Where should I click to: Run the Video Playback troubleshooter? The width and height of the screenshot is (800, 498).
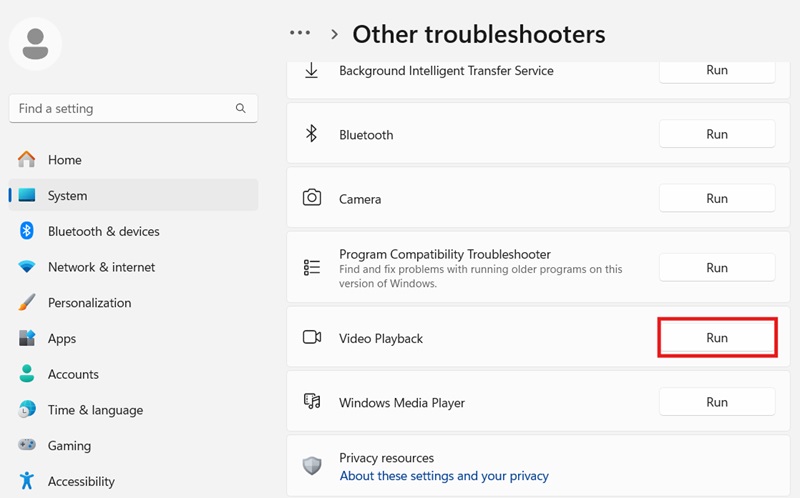click(717, 337)
